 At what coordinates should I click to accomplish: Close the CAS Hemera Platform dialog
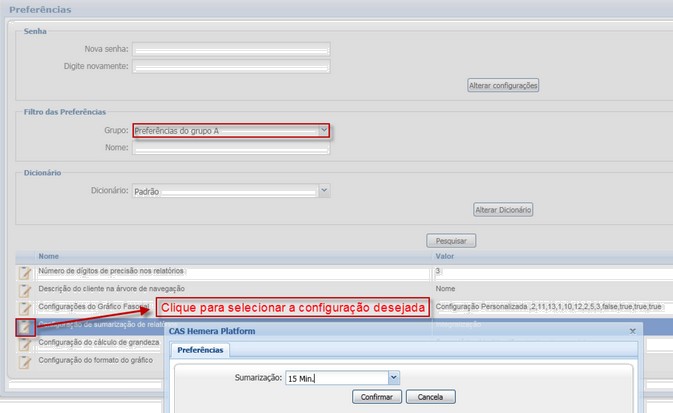[x=632, y=329]
